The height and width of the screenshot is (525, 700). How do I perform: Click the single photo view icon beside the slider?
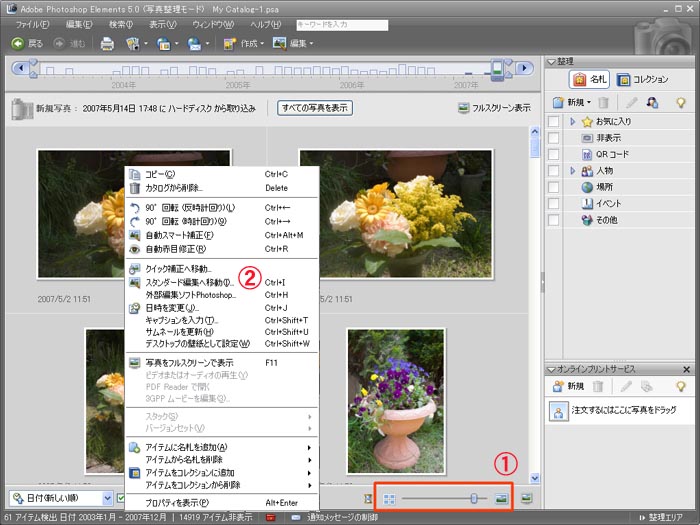(502, 499)
